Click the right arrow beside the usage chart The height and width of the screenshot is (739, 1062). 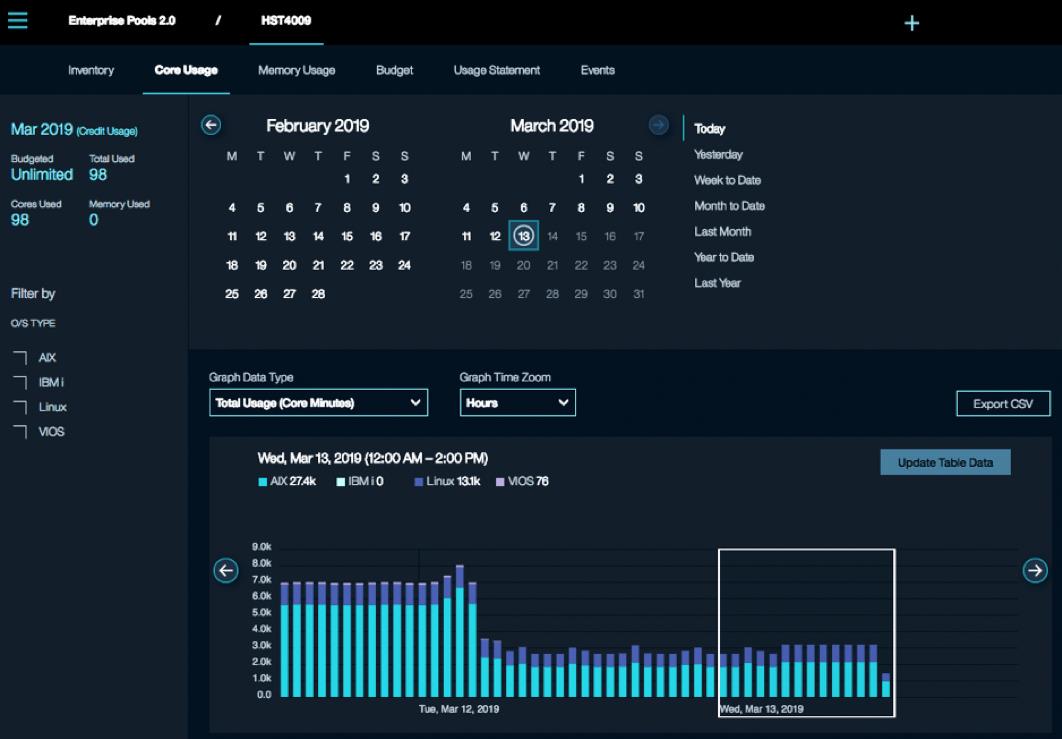click(x=1037, y=571)
